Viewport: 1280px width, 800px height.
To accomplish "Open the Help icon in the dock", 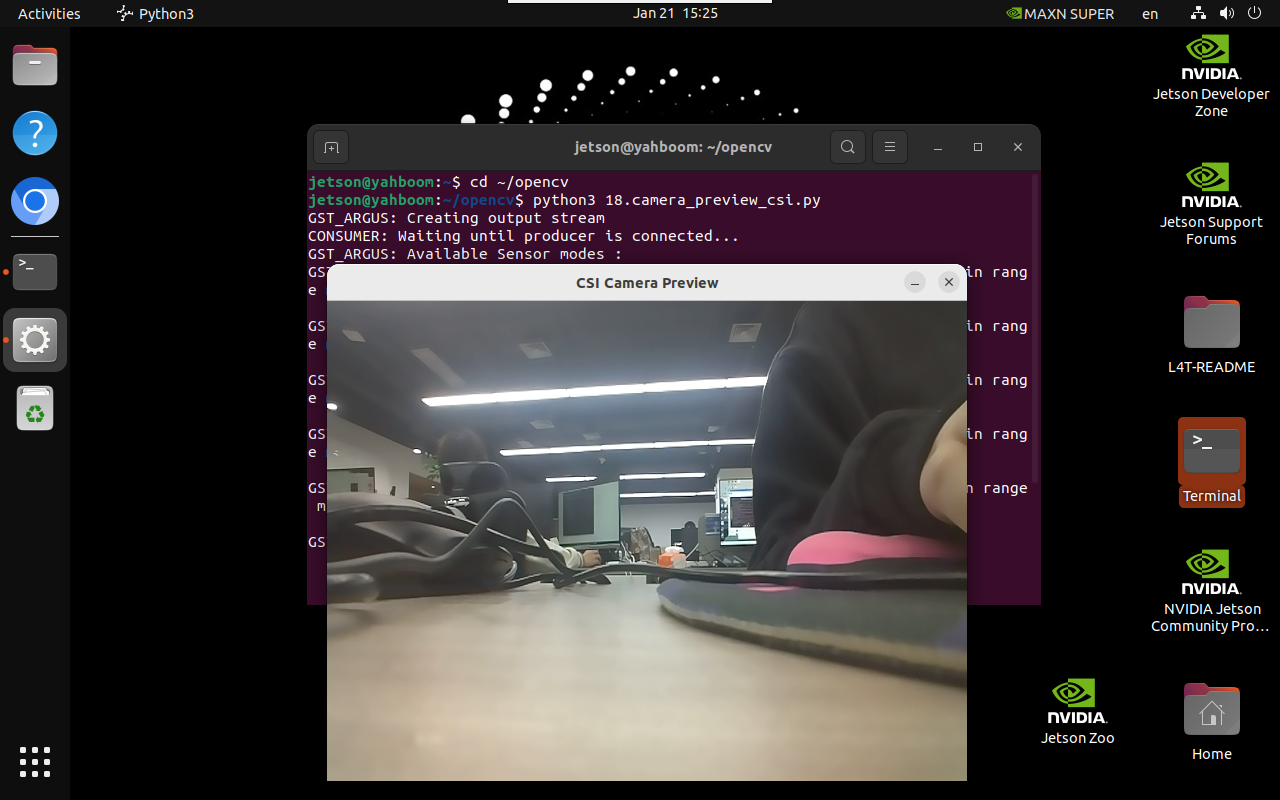I will pyautogui.click(x=35, y=133).
